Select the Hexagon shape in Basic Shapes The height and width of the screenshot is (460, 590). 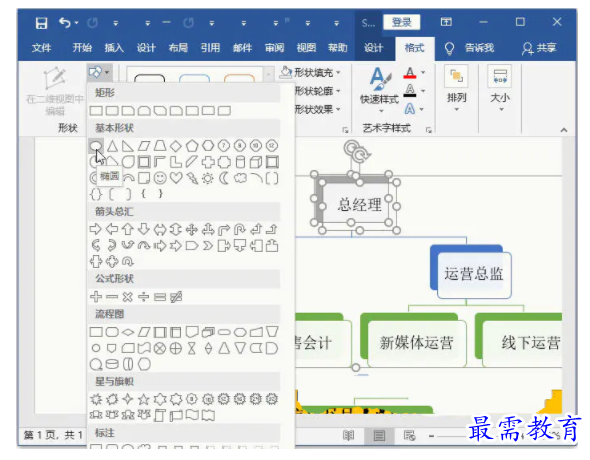208,146
